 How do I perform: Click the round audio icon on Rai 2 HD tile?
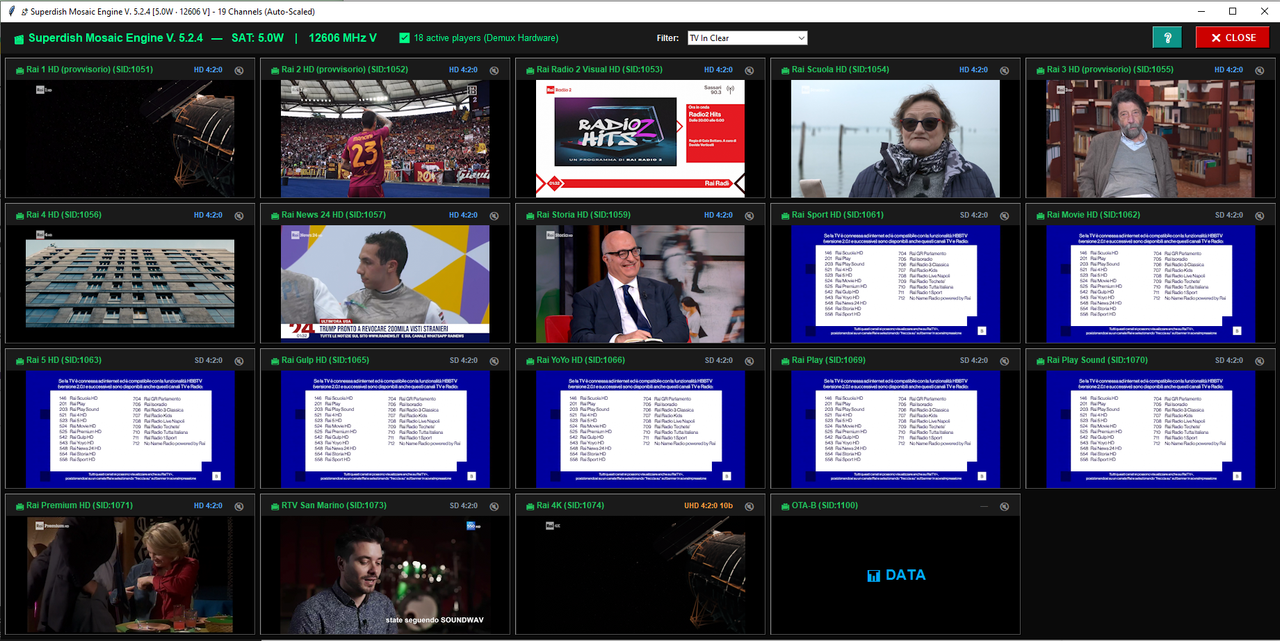(x=494, y=70)
